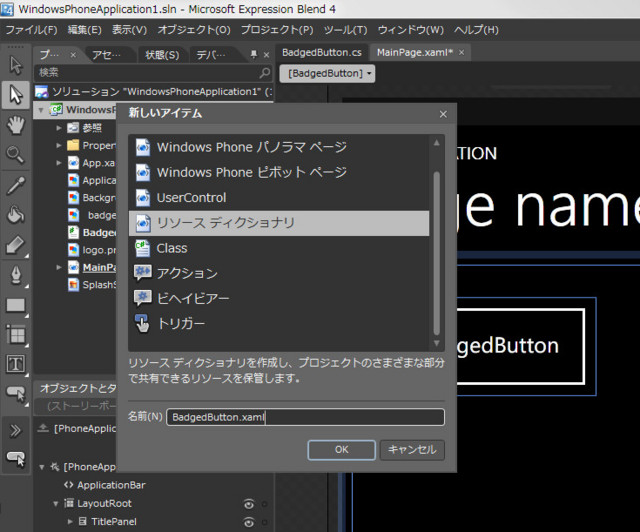Select the Selection arrow tool
640x532 pixels.
click(x=16, y=65)
